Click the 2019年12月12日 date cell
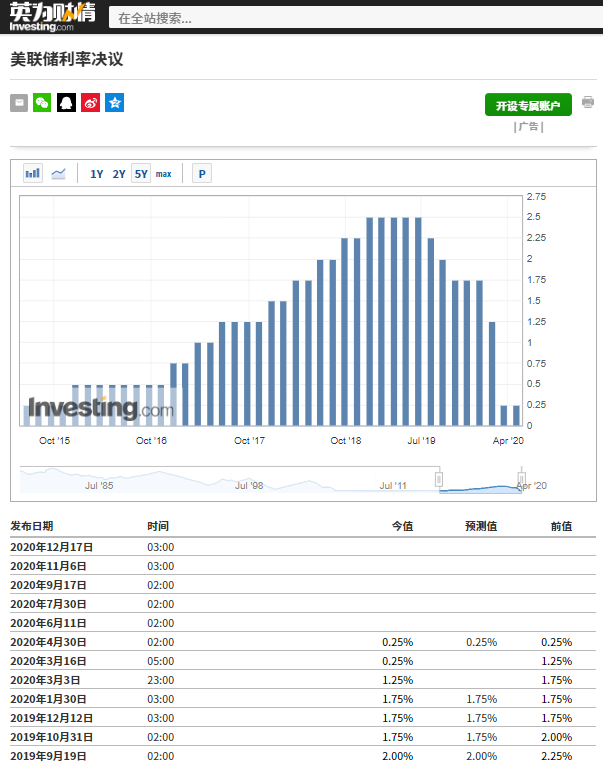Image resolution: width=603 pixels, height=771 pixels. (x=52, y=718)
